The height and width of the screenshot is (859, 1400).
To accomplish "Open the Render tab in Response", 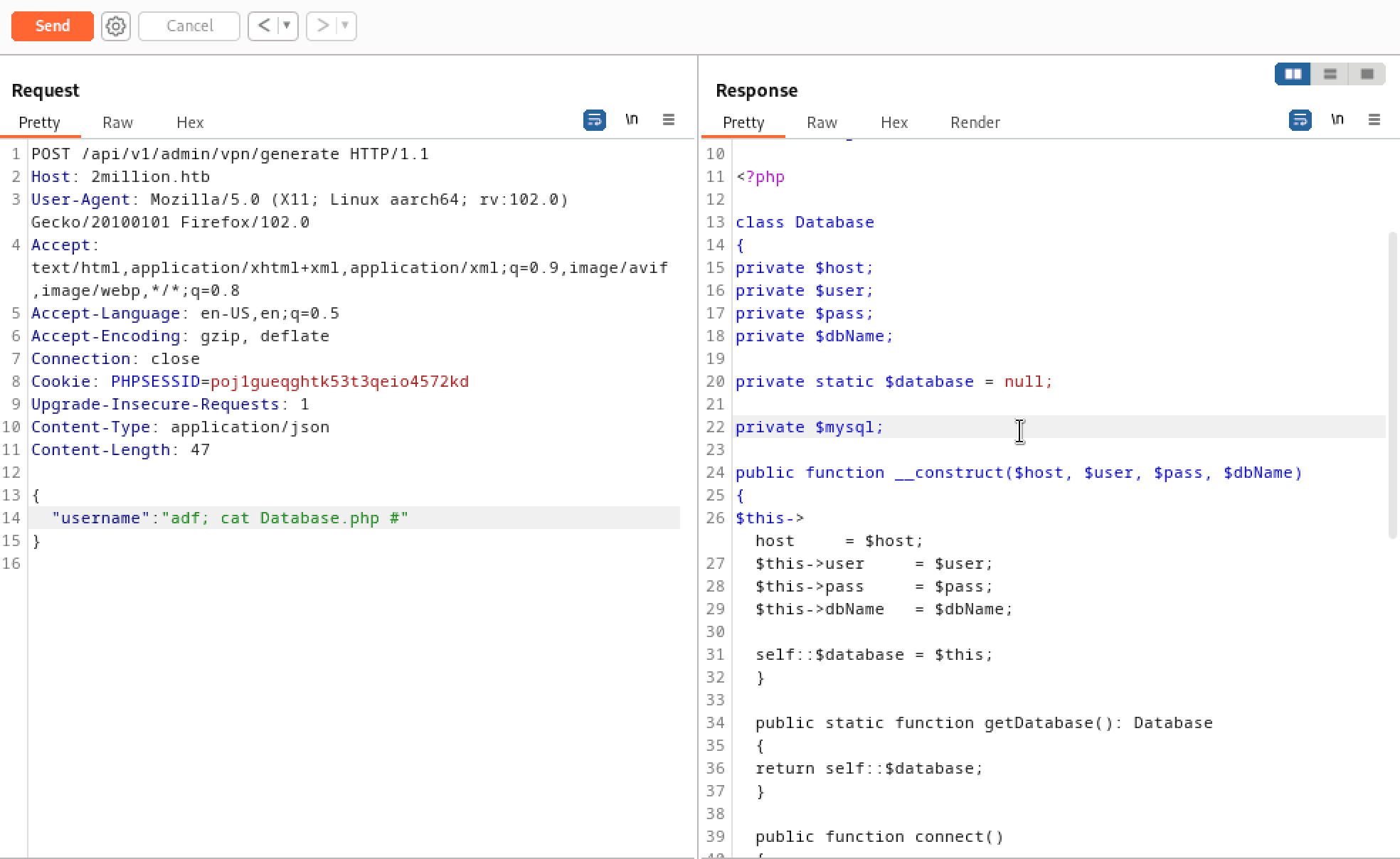I will 975,122.
